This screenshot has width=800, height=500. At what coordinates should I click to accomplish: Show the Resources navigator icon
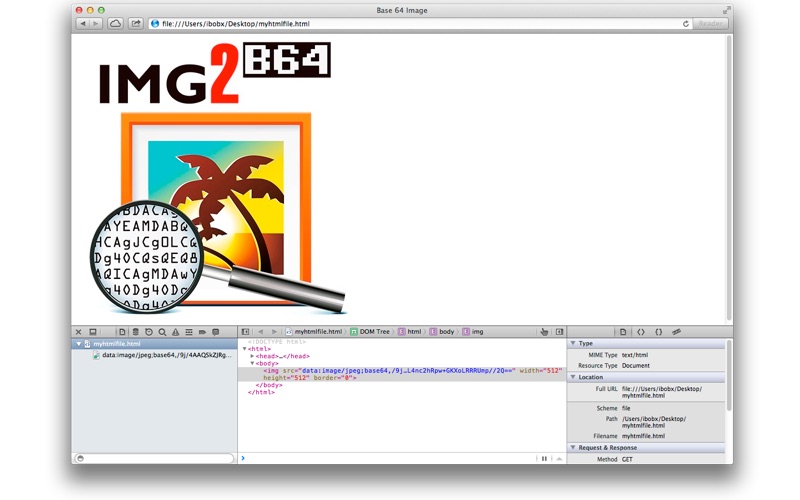tap(122, 332)
